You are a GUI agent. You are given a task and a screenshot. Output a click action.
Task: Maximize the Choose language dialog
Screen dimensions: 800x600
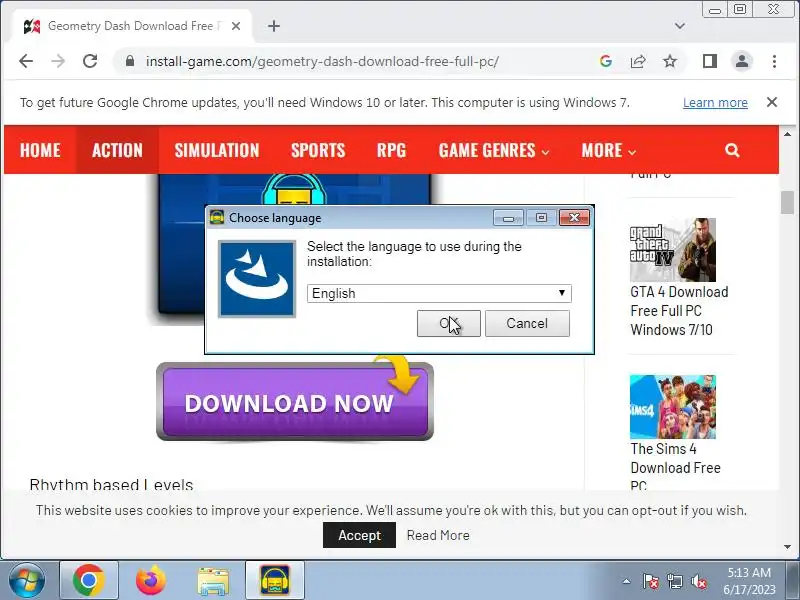coord(541,218)
